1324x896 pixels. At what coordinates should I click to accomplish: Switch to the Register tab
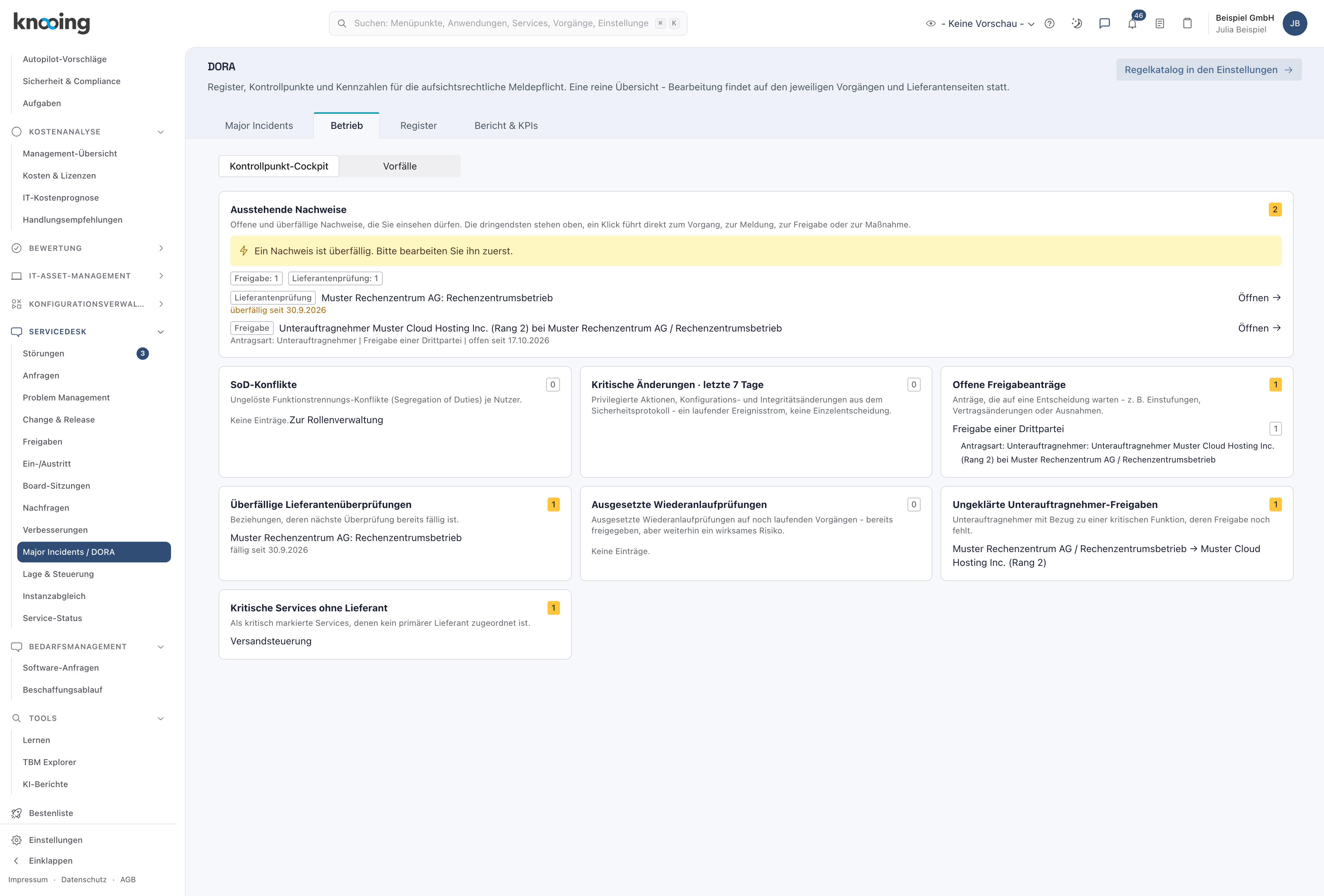tap(418, 126)
